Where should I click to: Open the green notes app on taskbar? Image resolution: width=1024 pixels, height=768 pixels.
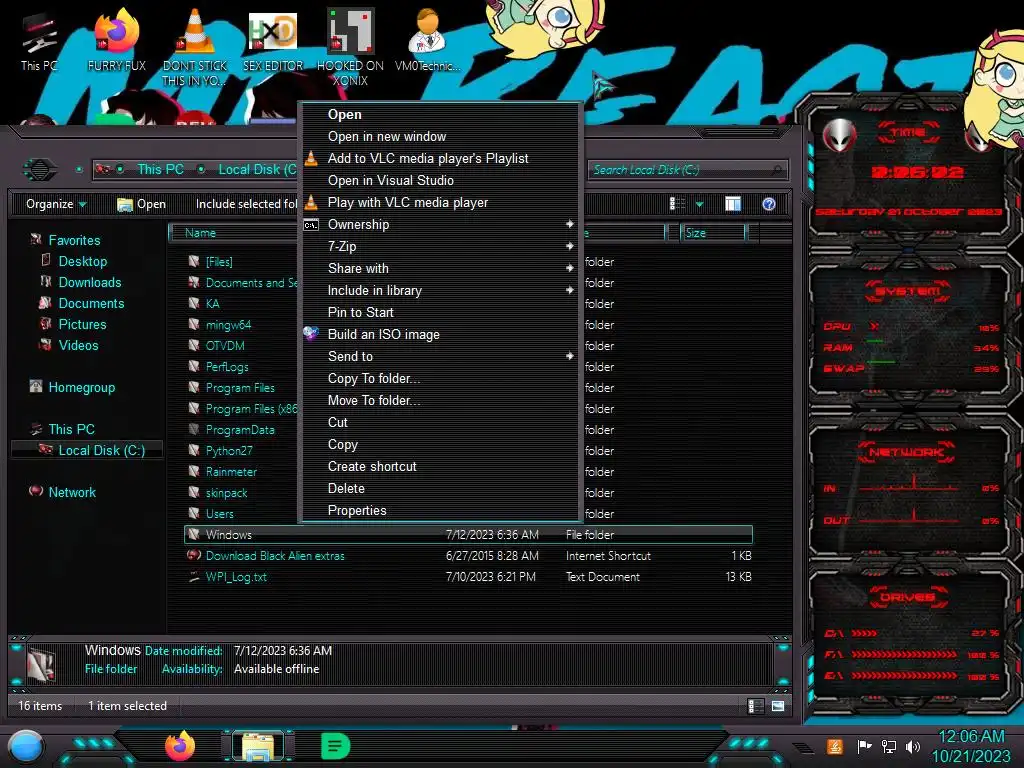coord(336,746)
